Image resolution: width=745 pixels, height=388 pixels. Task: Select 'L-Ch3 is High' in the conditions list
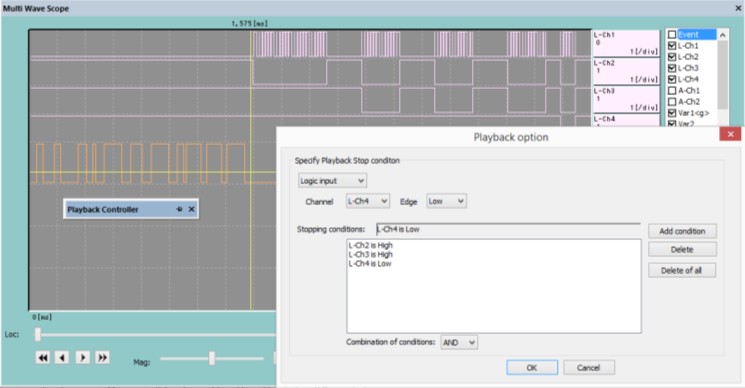pyautogui.click(x=371, y=255)
